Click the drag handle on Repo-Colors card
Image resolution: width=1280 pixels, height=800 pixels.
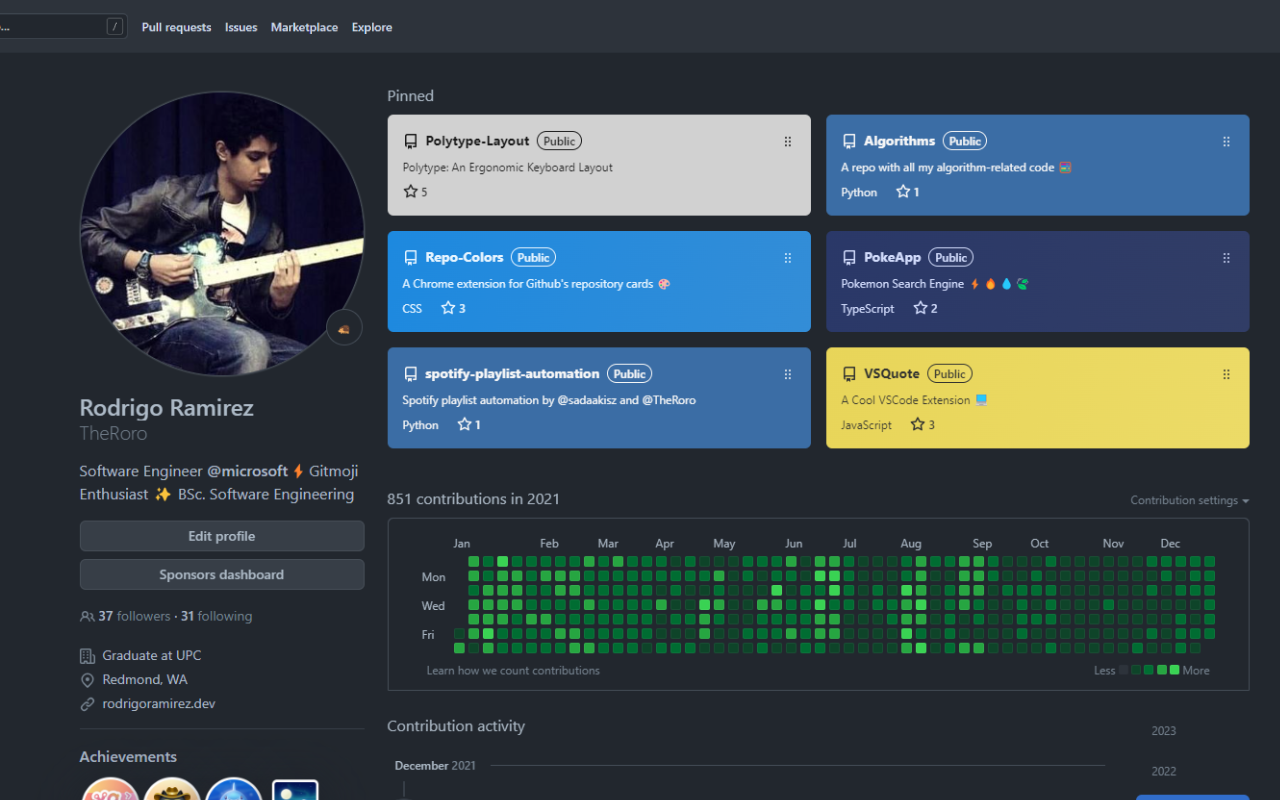click(x=788, y=258)
